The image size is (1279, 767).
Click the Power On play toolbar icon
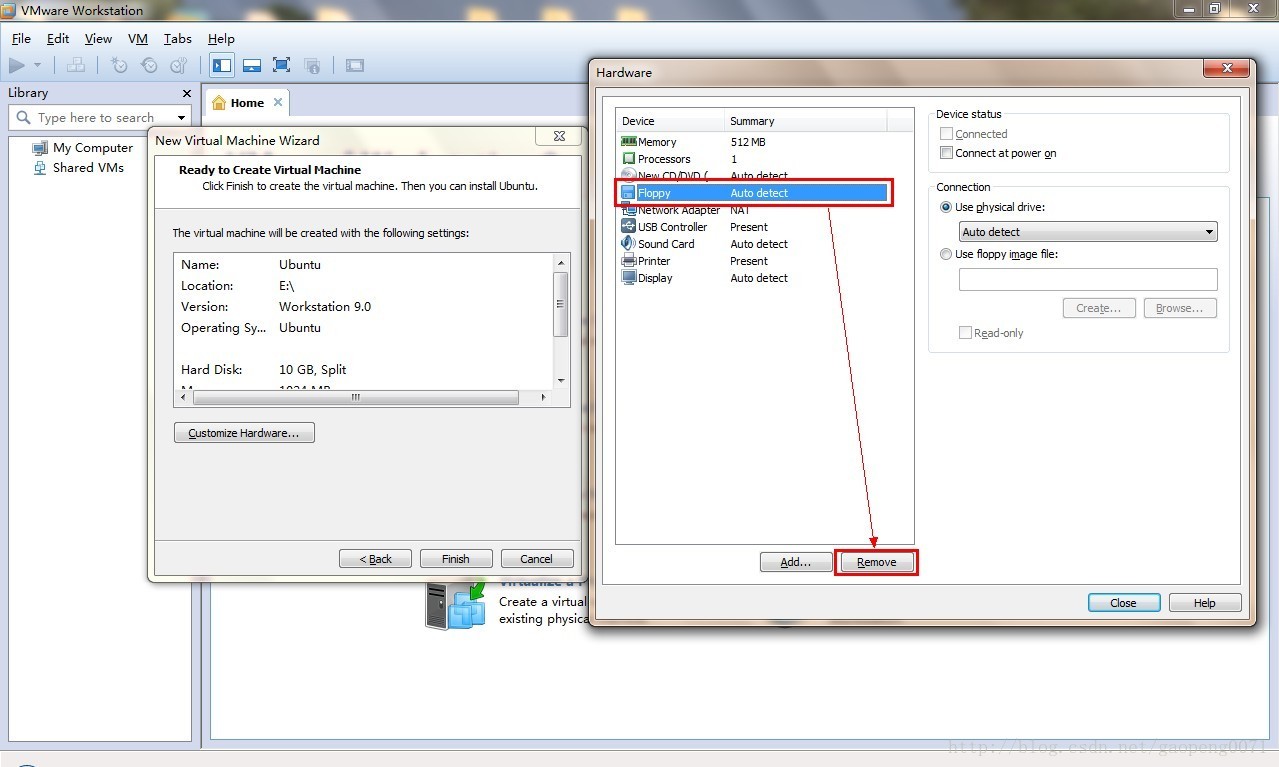[17, 65]
